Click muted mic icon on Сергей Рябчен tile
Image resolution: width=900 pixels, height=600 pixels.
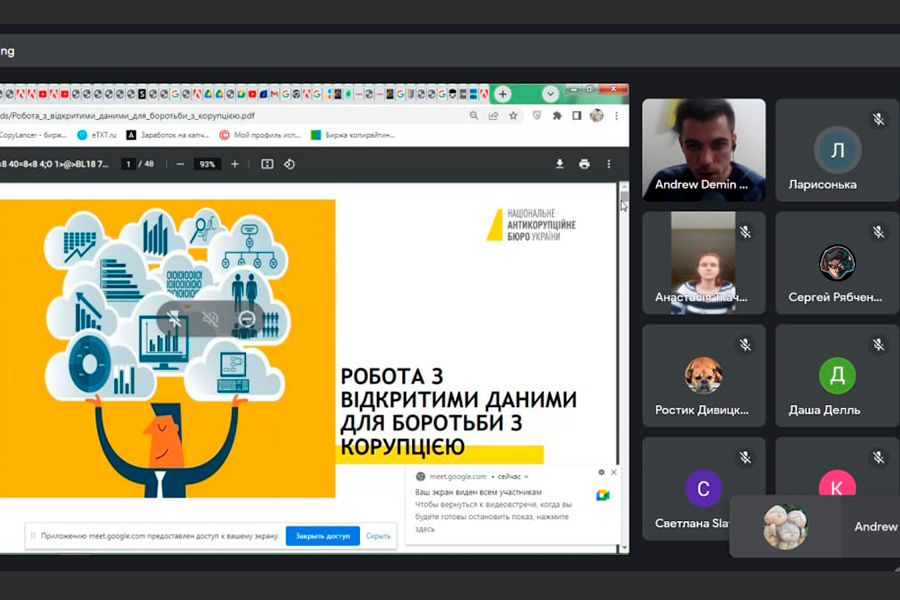[878, 232]
